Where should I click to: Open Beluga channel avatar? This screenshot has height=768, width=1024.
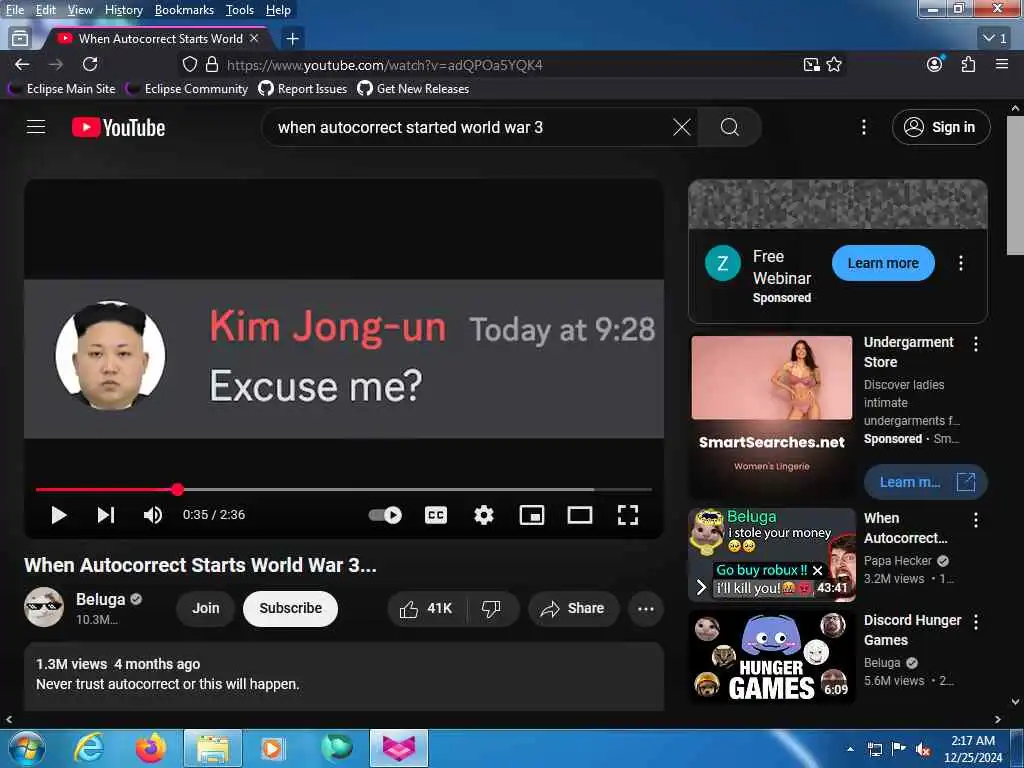pos(44,607)
